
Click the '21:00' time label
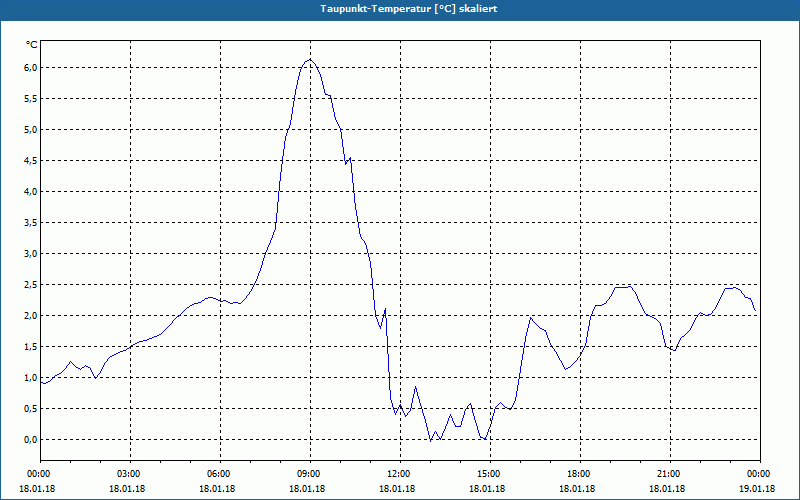(667, 474)
